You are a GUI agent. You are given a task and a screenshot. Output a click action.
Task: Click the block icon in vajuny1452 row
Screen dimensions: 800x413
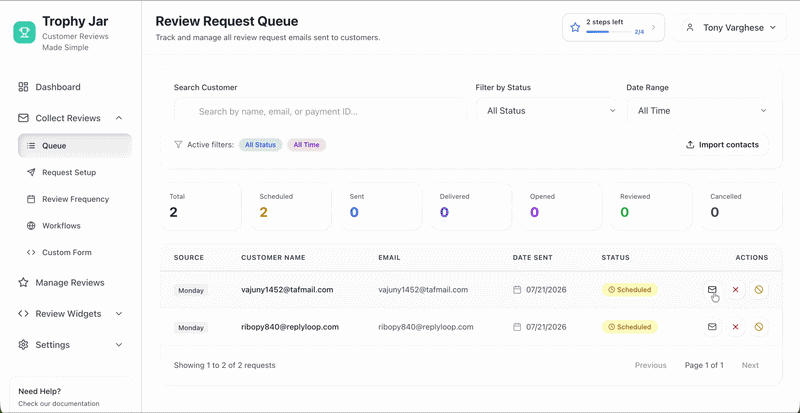coord(759,289)
